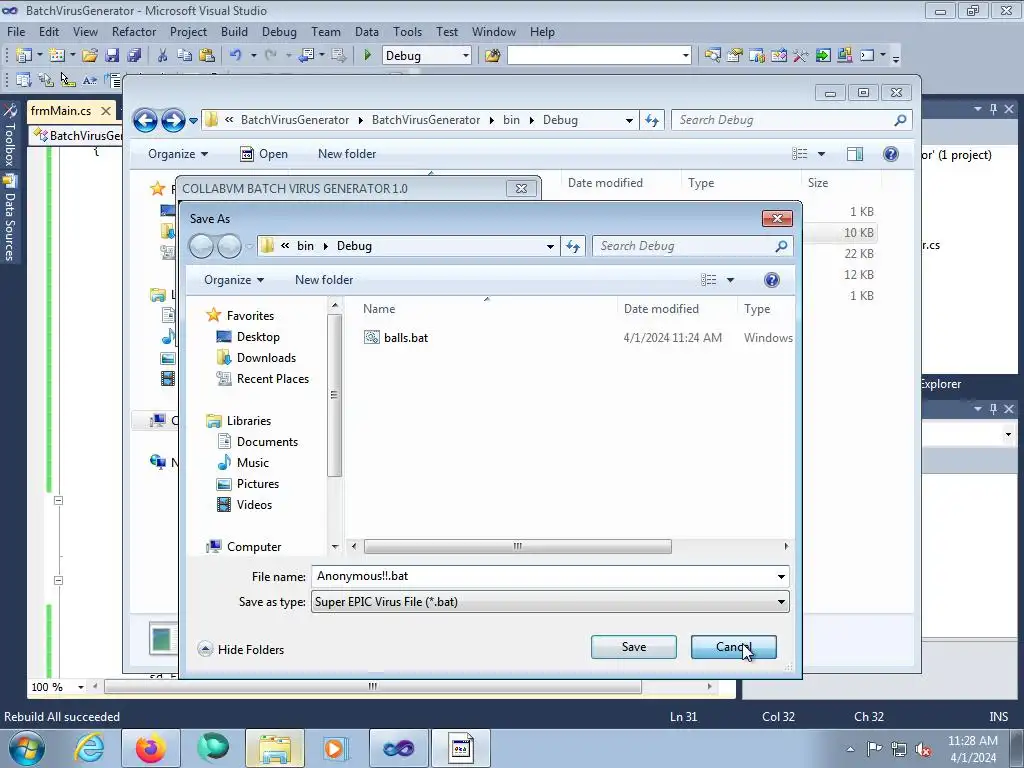Open the Window menu
The image size is (1024, 768).
tap(494, 31)
